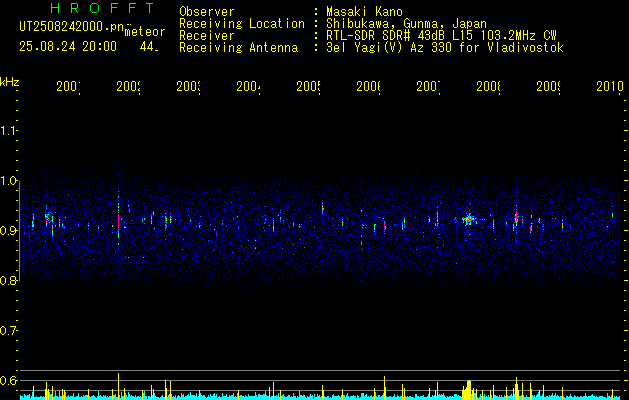The height and width of the screenshot is (400, 629).
Task: Select the date stamp 25.08.24 20:00
Action: point(68,47)
